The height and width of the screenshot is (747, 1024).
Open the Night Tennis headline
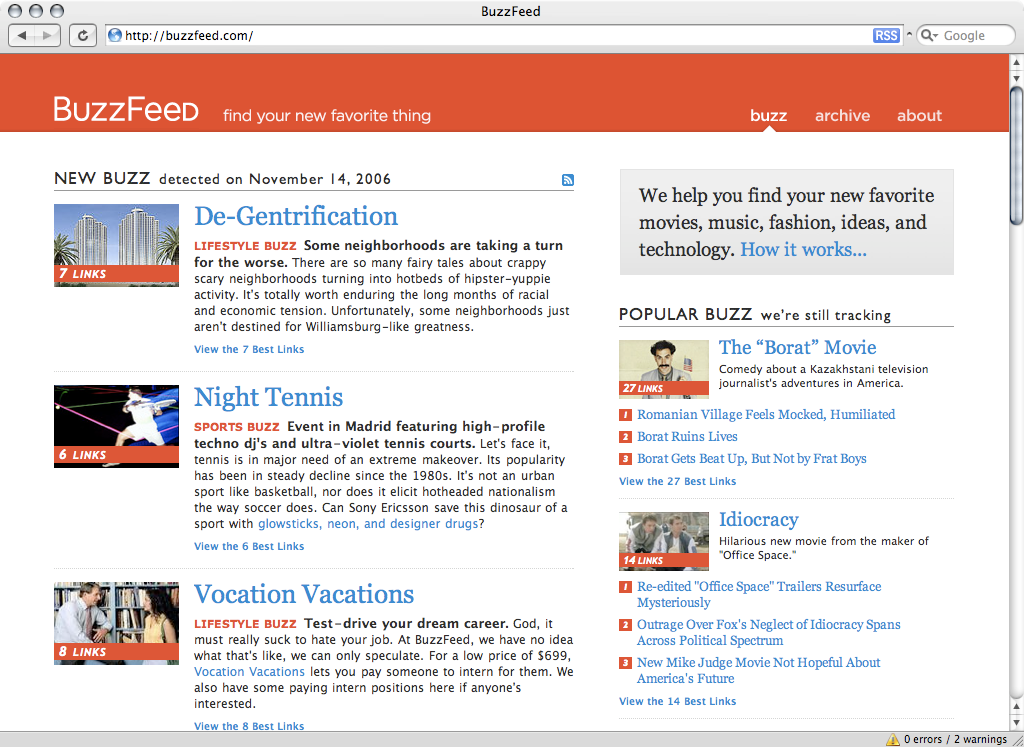[268, 397]
